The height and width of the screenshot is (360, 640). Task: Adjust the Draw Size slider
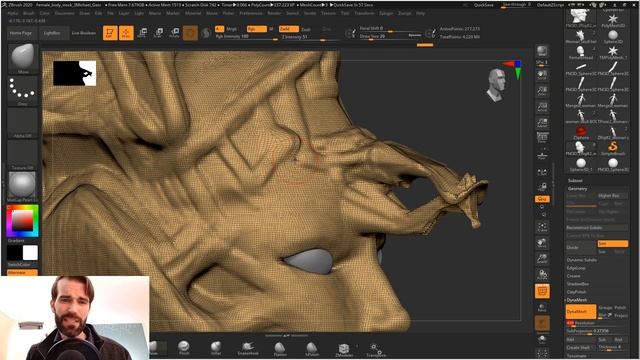pyautogui.click(x=390, y=37)
